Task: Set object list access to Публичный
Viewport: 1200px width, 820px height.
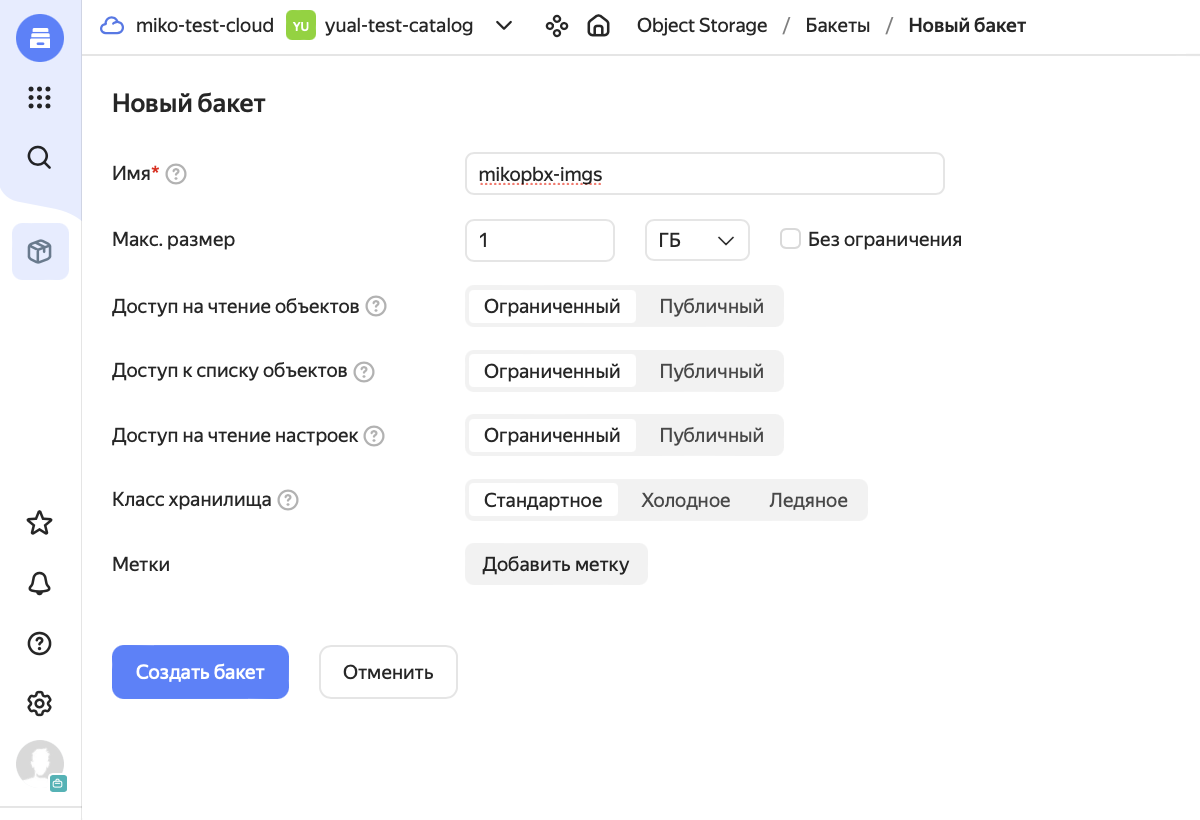Action: click(711, 371)
